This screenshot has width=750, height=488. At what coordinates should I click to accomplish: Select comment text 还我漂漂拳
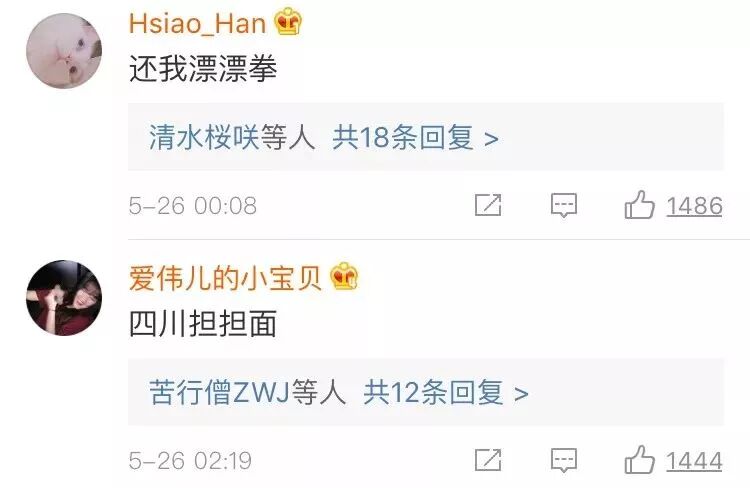point(203,69)
